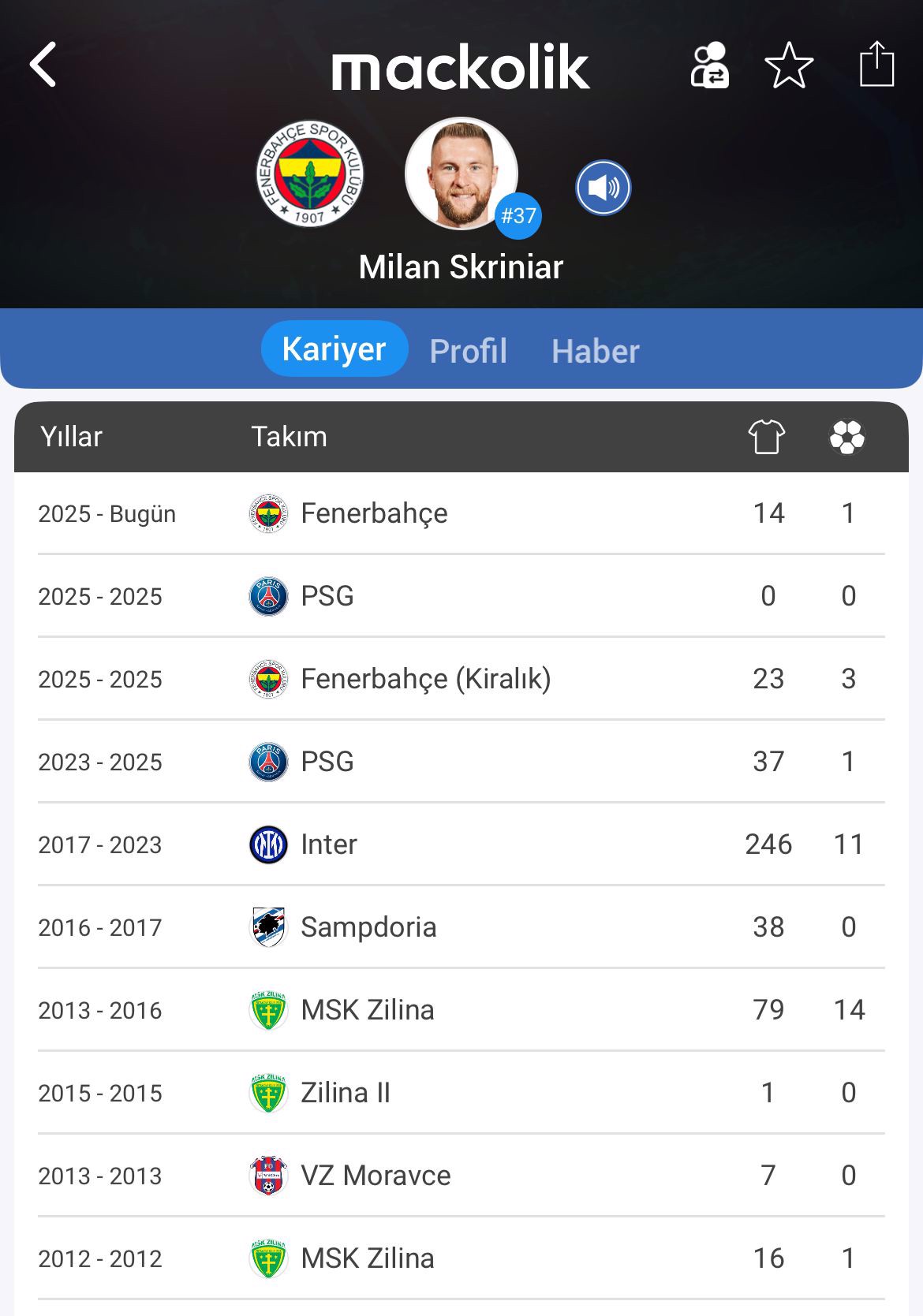Screen dimensions: 923x1316
Task: Switch to the Profil tab
Action: pos(468,351)
